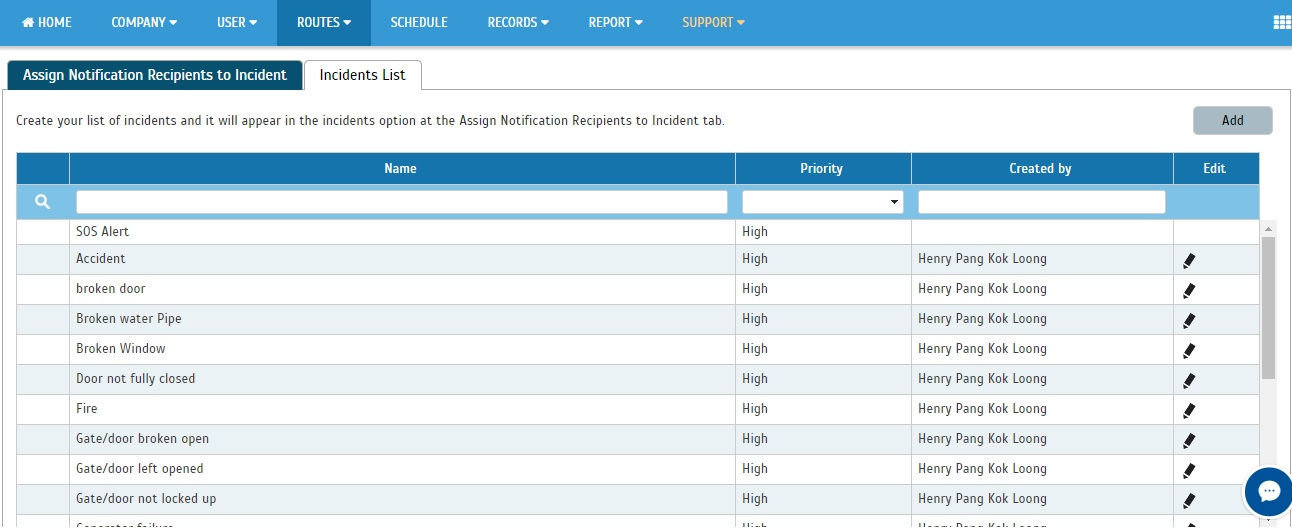
Task: Select Gate/door not locked up name
Action: click(x=146, y=498)
